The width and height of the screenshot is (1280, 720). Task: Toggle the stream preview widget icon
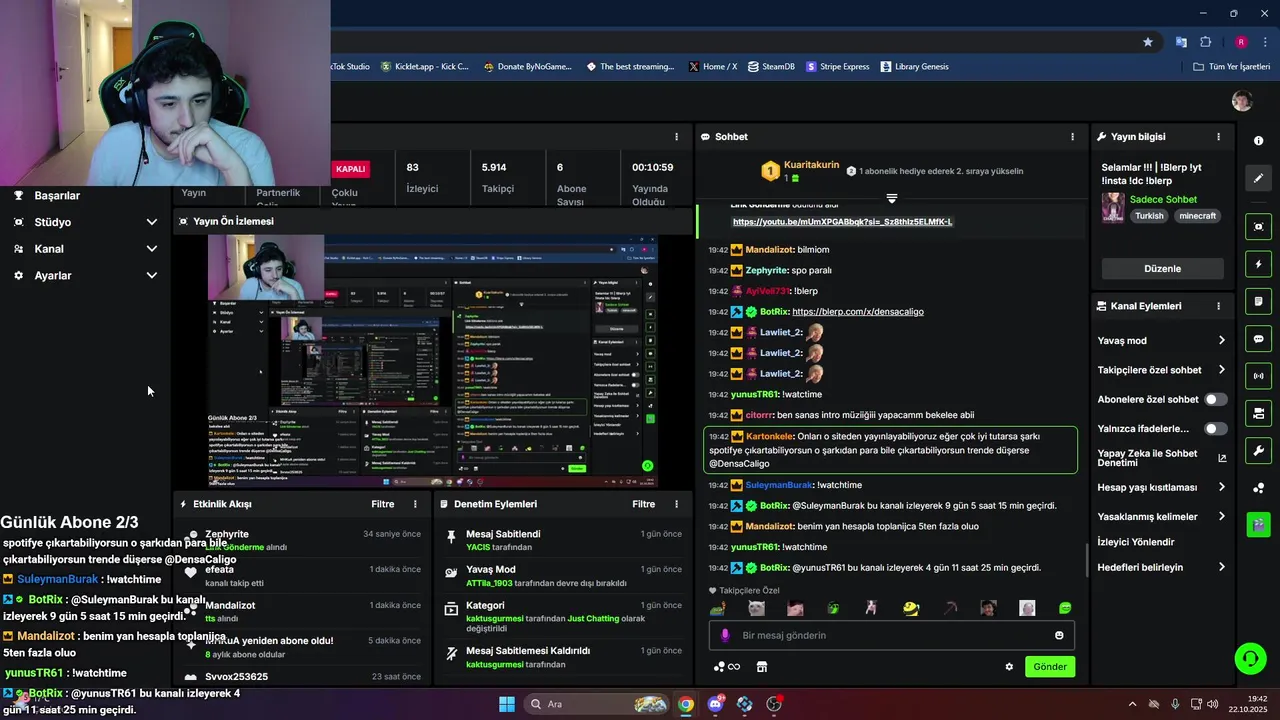point(1259,227)
